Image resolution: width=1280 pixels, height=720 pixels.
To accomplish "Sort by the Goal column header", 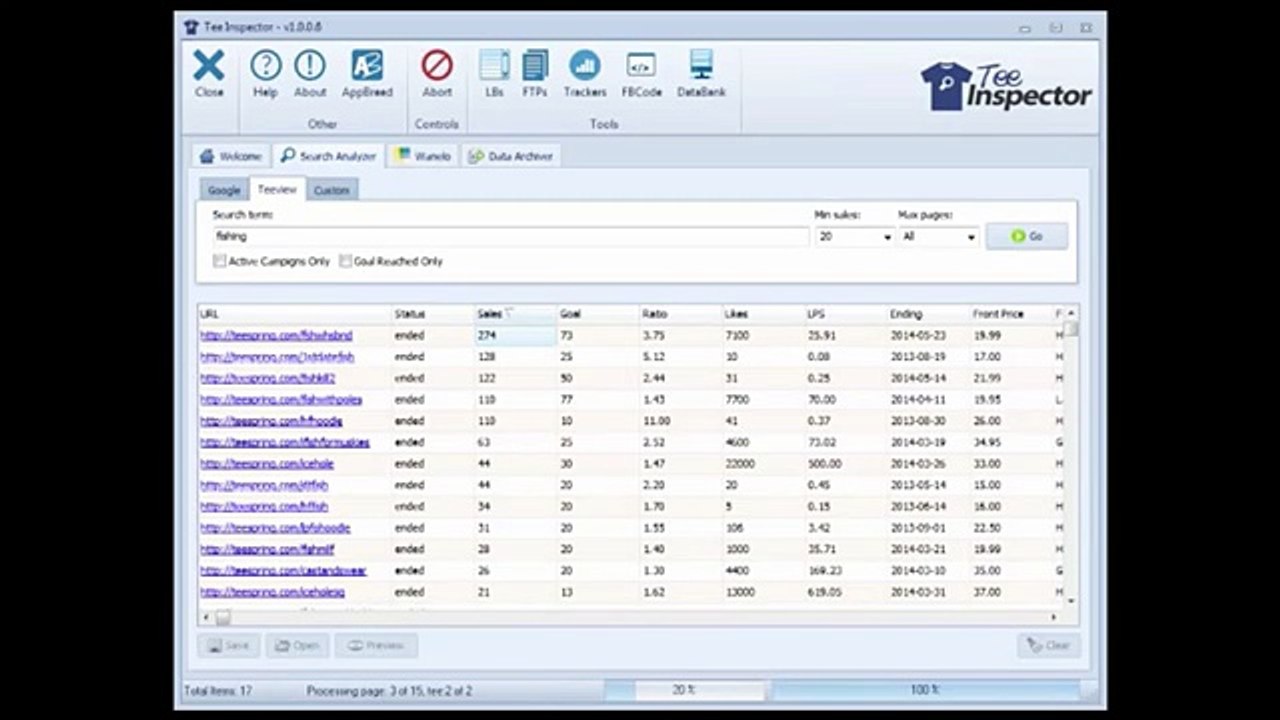I will pyautogui.click(x=597, y=314).
